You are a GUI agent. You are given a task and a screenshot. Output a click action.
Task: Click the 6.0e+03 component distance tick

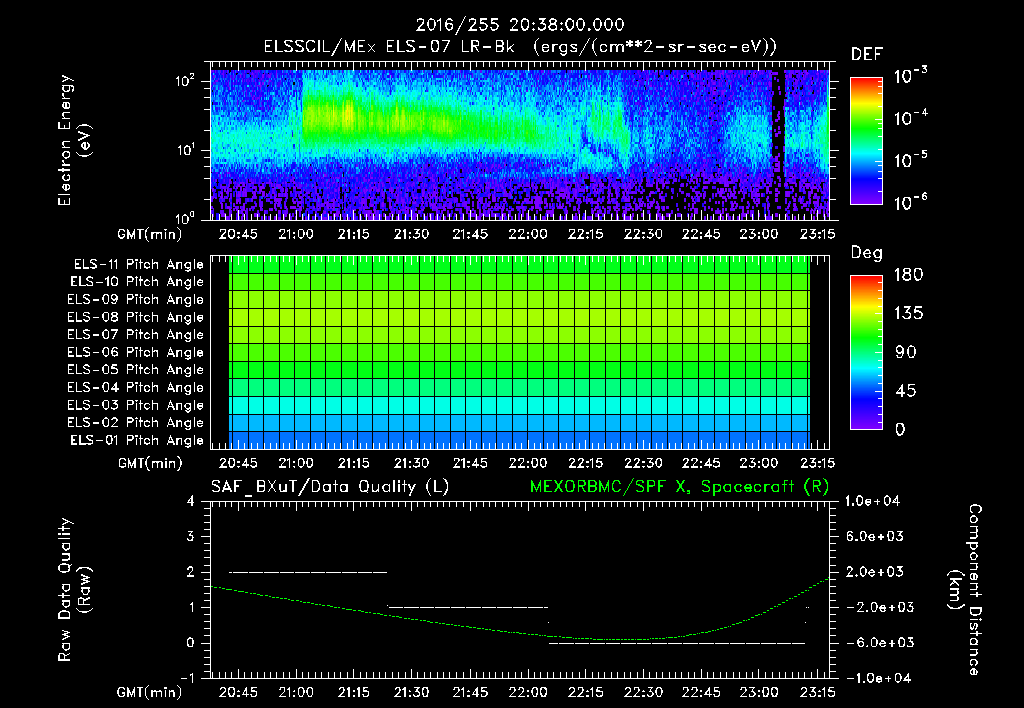pyautogui.click(x=874, y=536)
